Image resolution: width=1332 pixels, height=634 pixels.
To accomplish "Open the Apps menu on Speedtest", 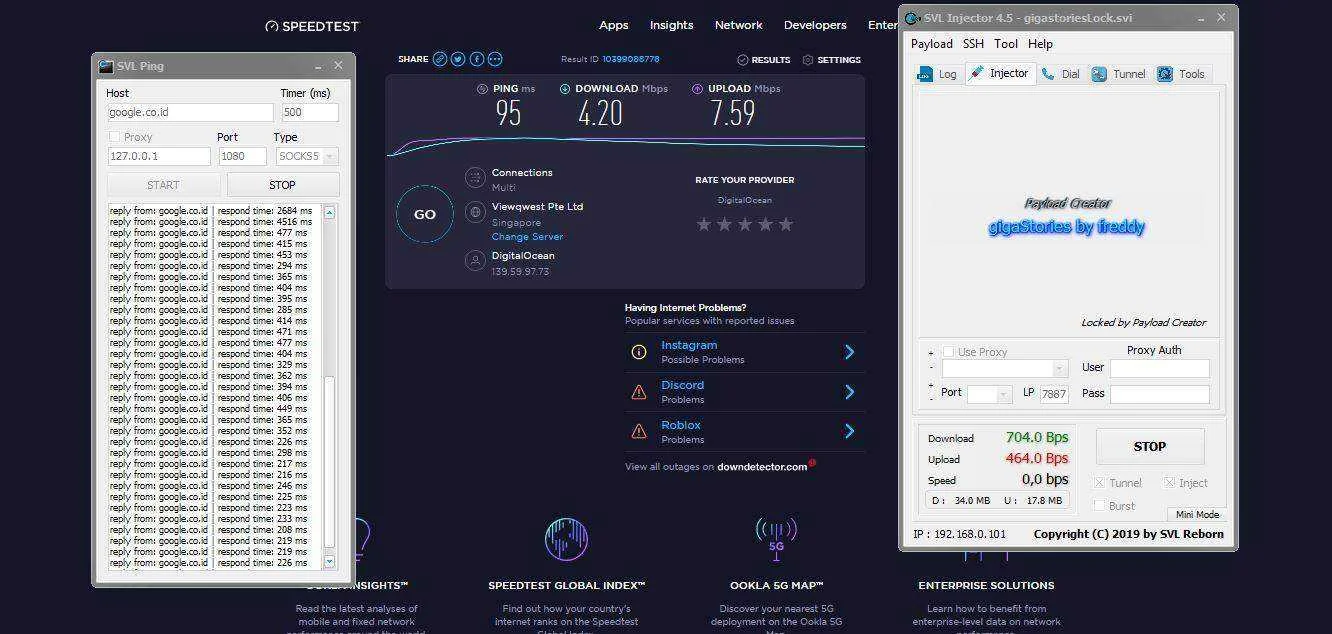I will coord(614,25).
